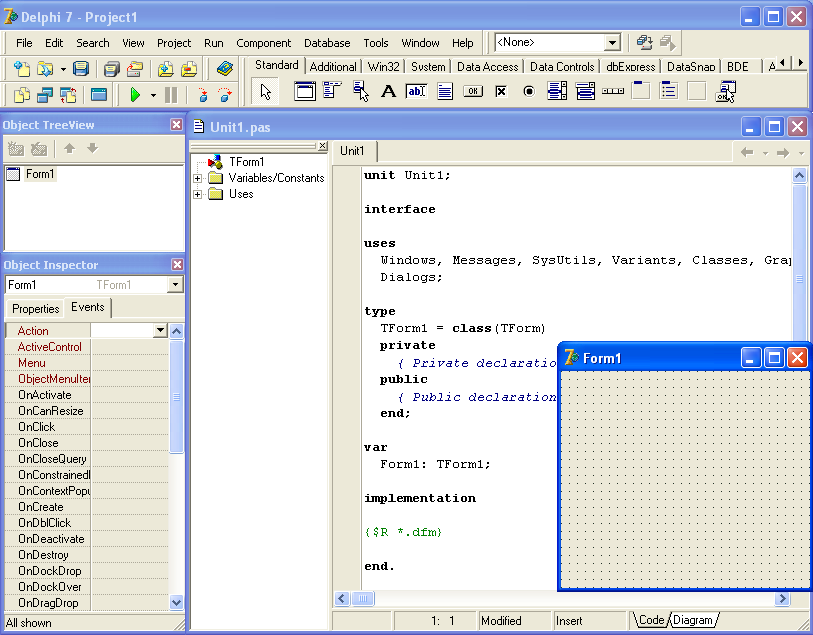This screenshot has width=813, height=635.
Task: Click the View Form toolbar icon
Action: point(45,95)
